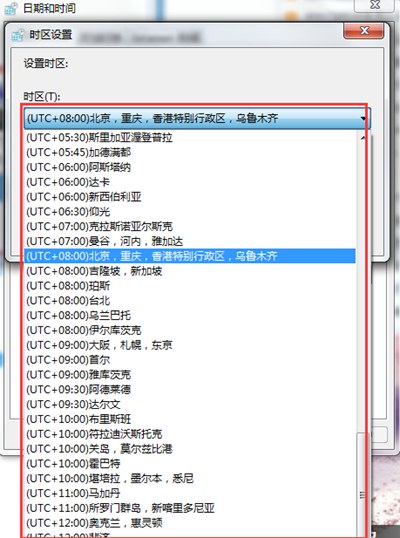
Task: Select highlighted (UTC+08:00) Beijing, Chongqing entry
Action: (x=189, y=256)
